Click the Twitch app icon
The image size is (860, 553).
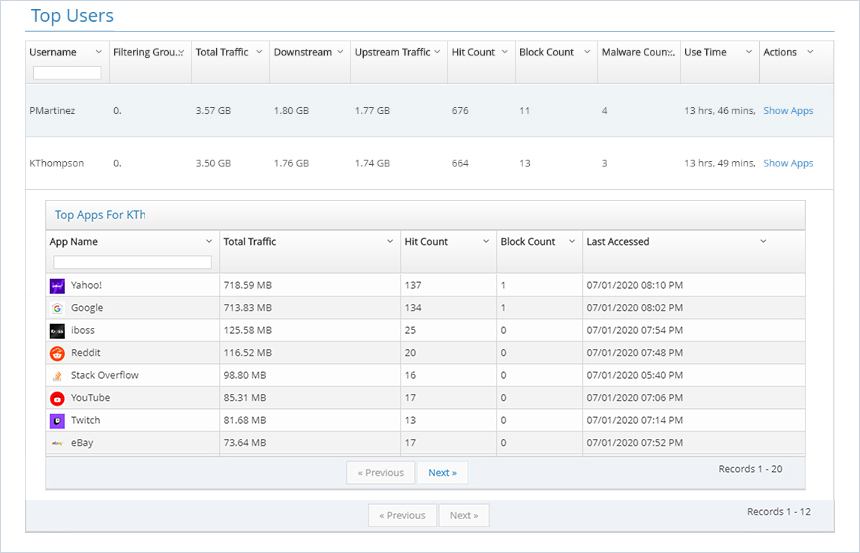(57, 421)
